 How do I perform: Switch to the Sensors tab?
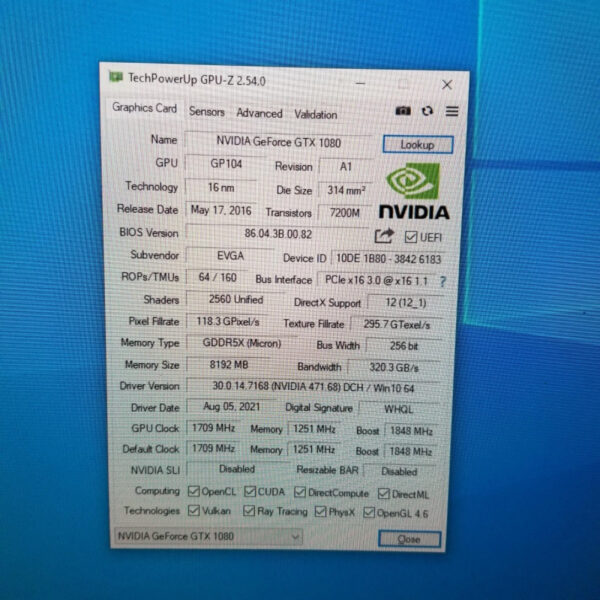207,112
